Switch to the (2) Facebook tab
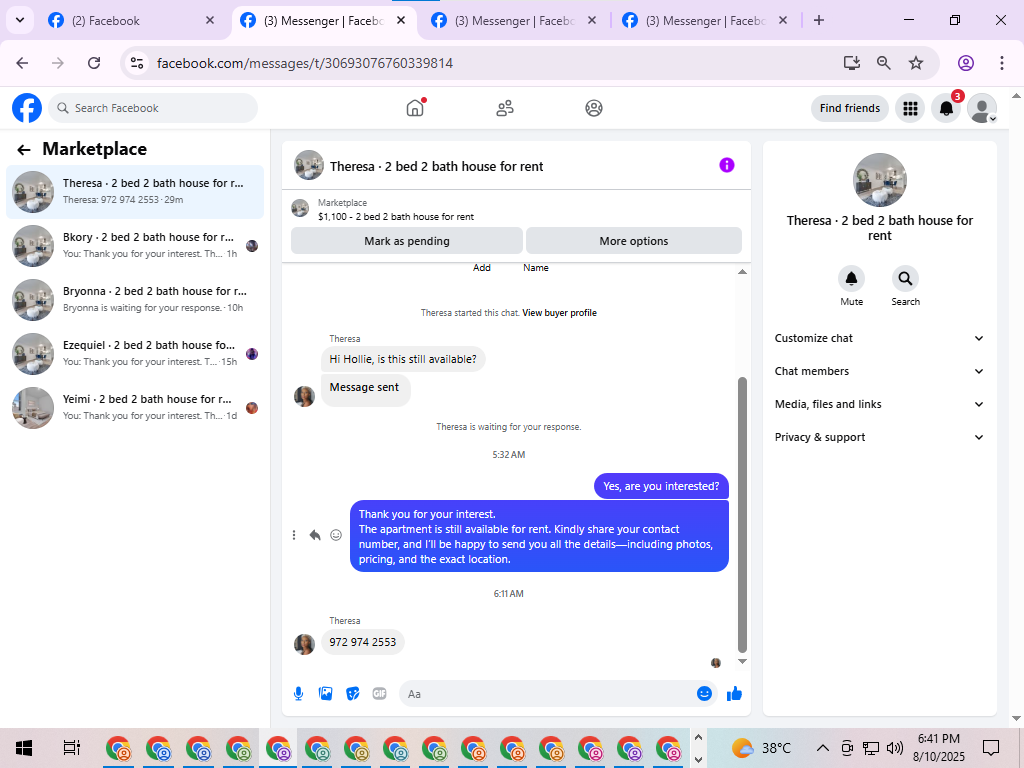The image size is (1024, 768). pos(131,21)
